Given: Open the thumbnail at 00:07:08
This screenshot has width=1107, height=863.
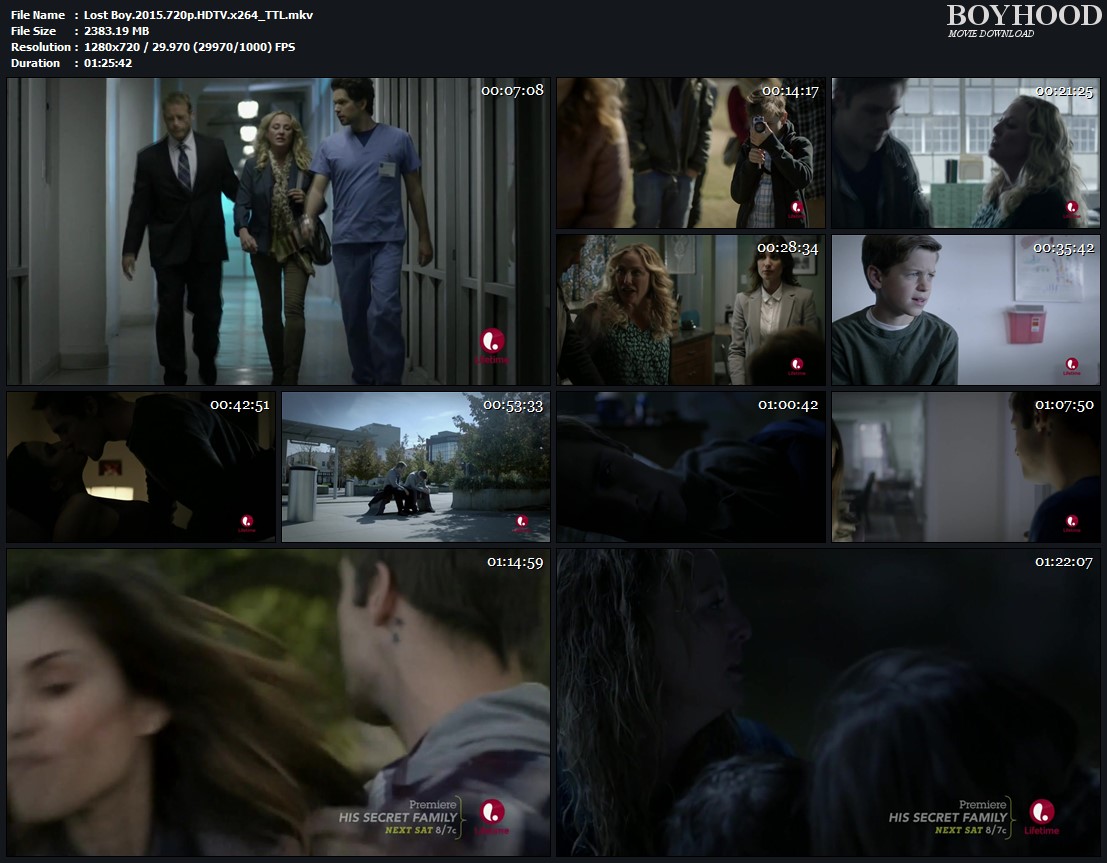Looking at the screenshot, I should [278, 231].
